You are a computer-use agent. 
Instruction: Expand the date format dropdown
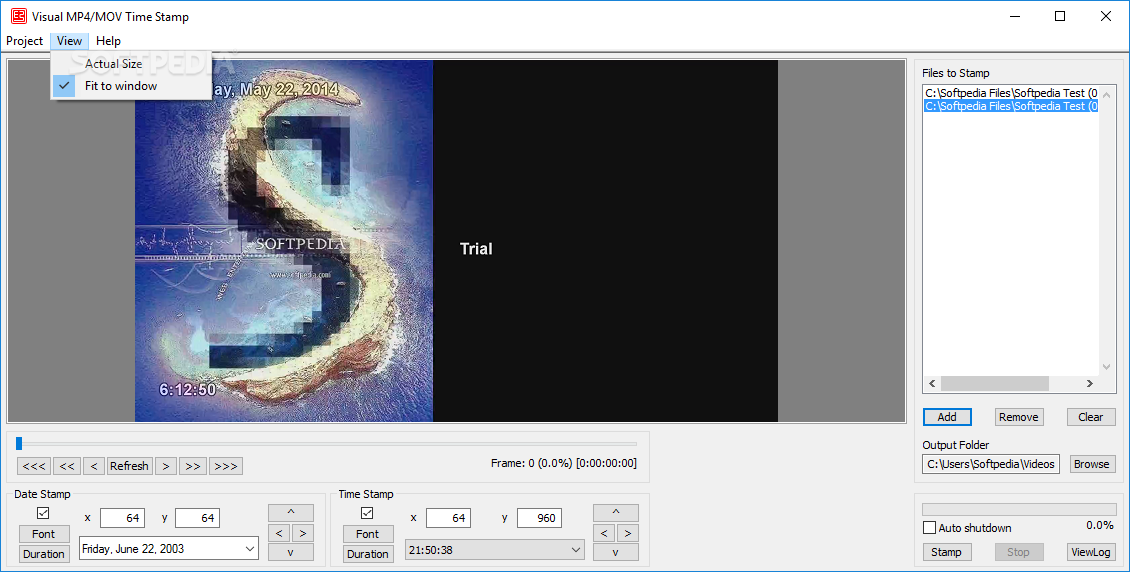[x=249, y=549]
